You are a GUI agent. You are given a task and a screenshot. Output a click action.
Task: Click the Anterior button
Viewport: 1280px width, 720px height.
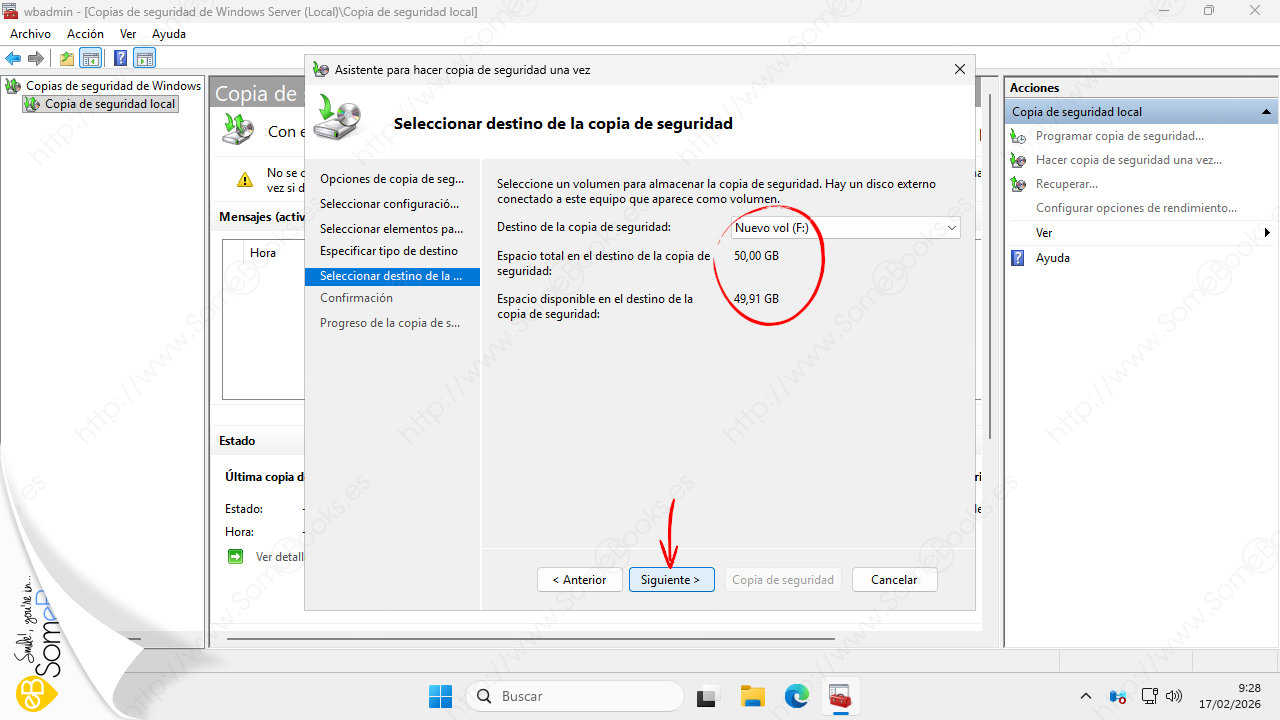point(578,580)
